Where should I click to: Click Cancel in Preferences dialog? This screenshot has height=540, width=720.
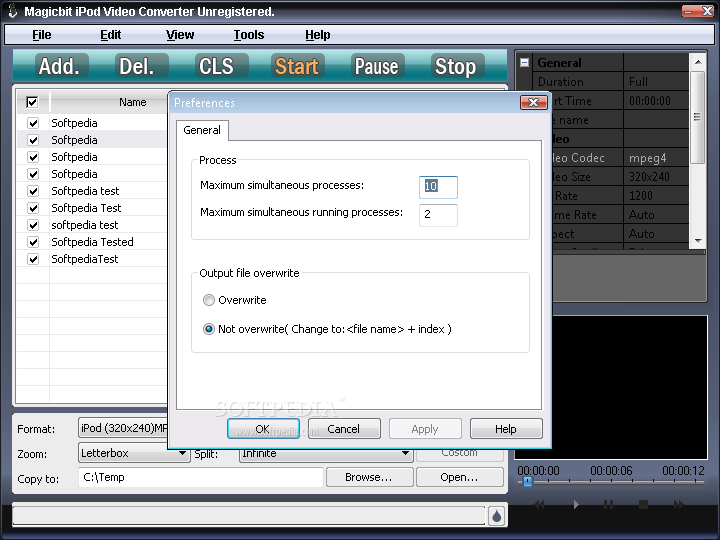[344, 429]
